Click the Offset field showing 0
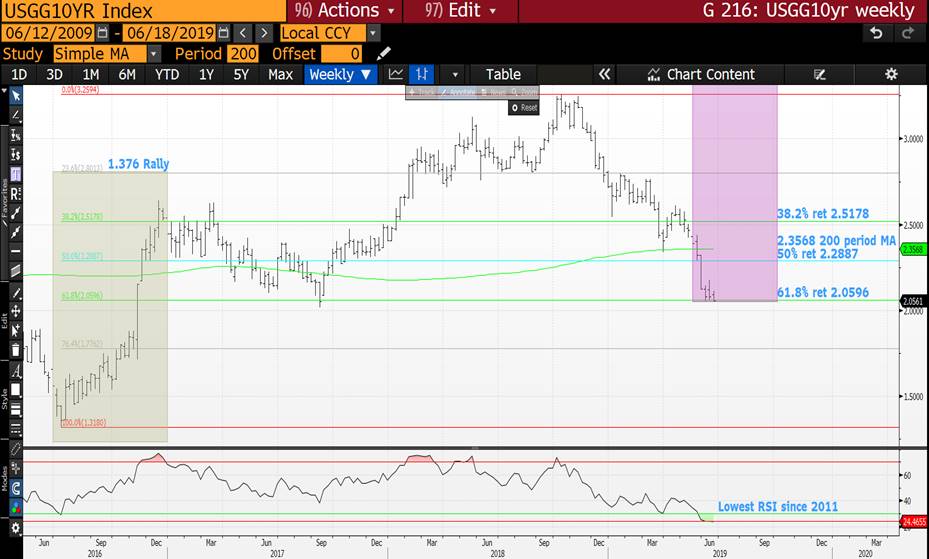The width and height of the screenshot is (929, 559). pos(341,54)
